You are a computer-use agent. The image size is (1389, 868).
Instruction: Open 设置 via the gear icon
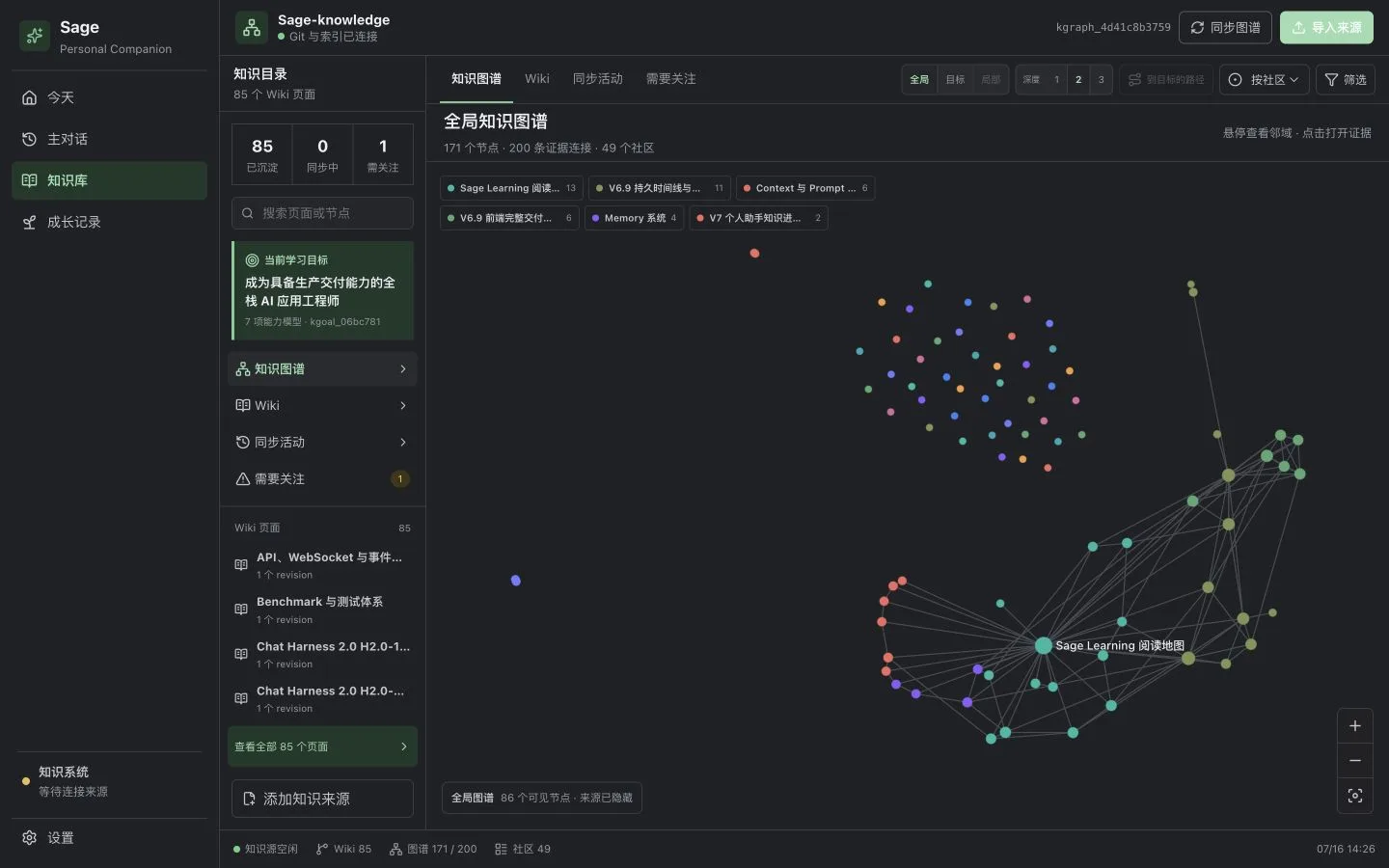coord(29,837)
